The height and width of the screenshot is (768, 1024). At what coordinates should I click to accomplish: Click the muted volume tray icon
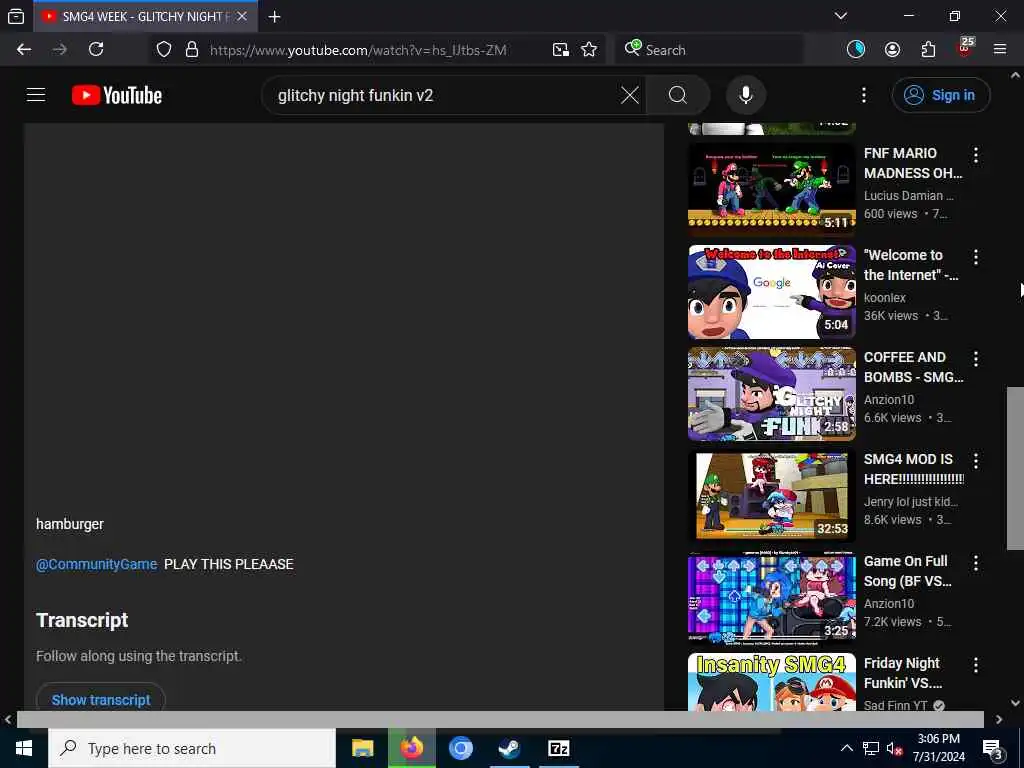(x=895, y=748)
